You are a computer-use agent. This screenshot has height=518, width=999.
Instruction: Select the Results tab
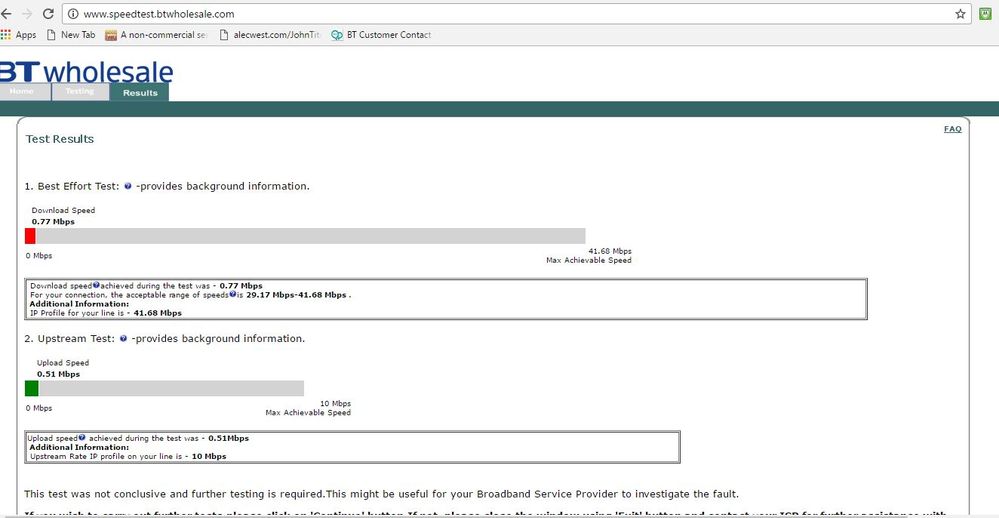coord(140,92)
